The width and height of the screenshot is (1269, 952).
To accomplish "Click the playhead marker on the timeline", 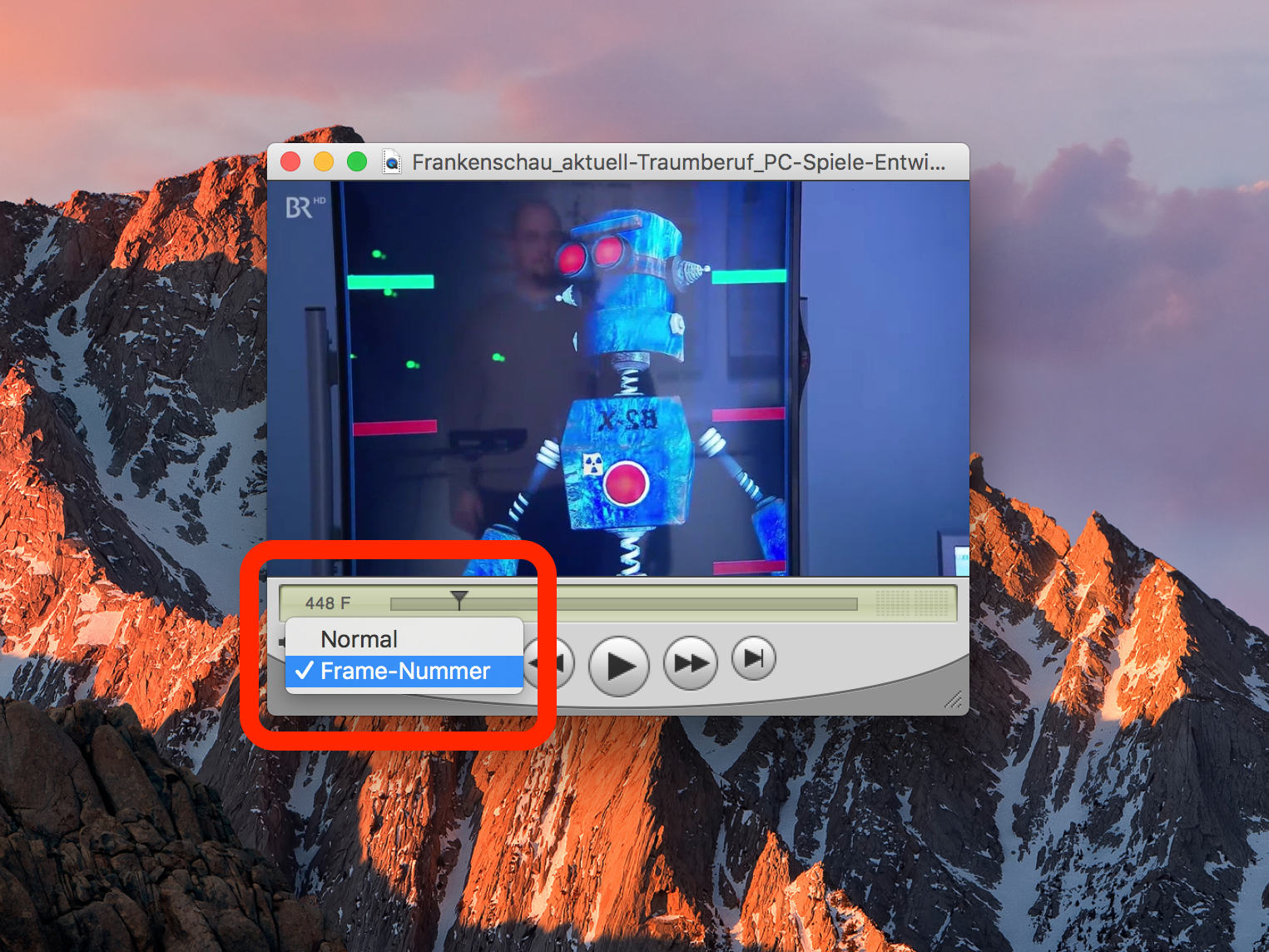I will [459, 599].
